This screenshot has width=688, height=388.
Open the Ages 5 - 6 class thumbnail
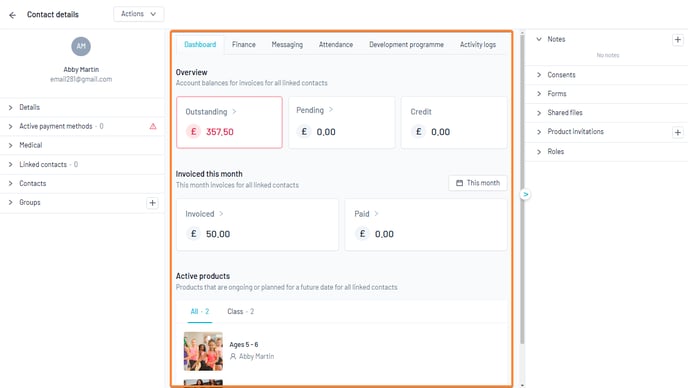[203, 351]
